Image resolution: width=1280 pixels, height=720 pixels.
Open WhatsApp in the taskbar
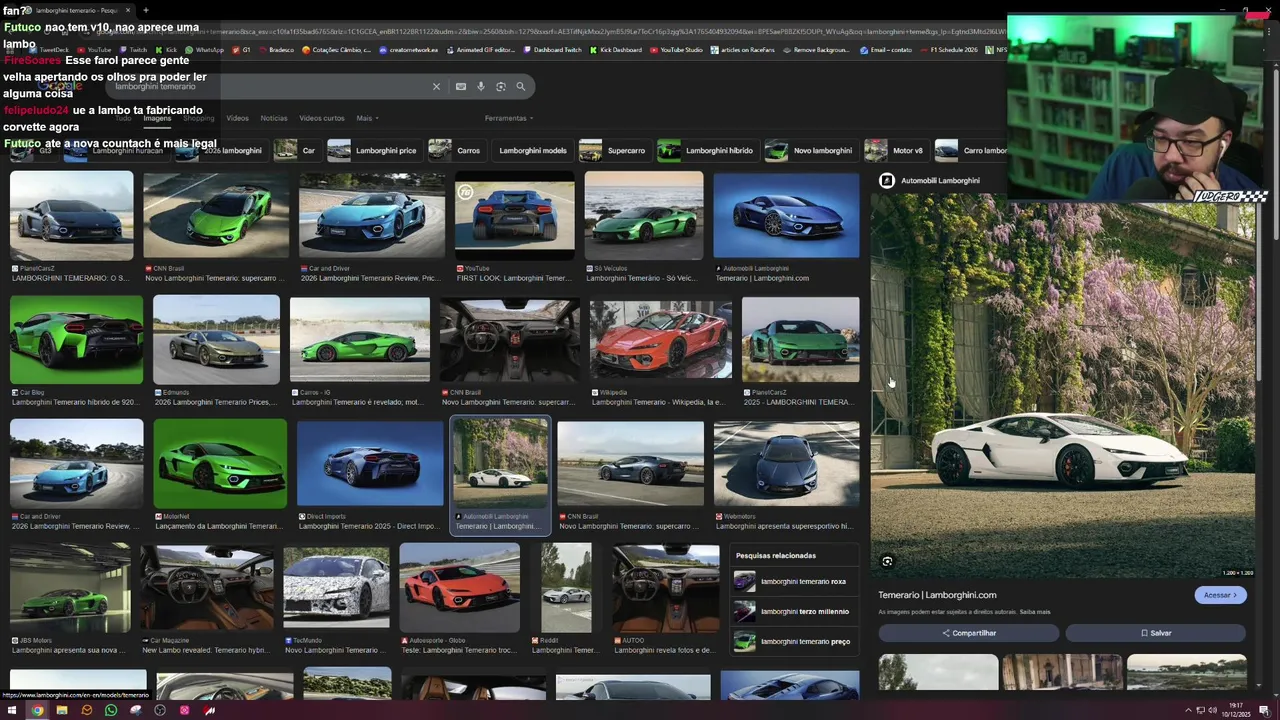click(x=111, y=710)
